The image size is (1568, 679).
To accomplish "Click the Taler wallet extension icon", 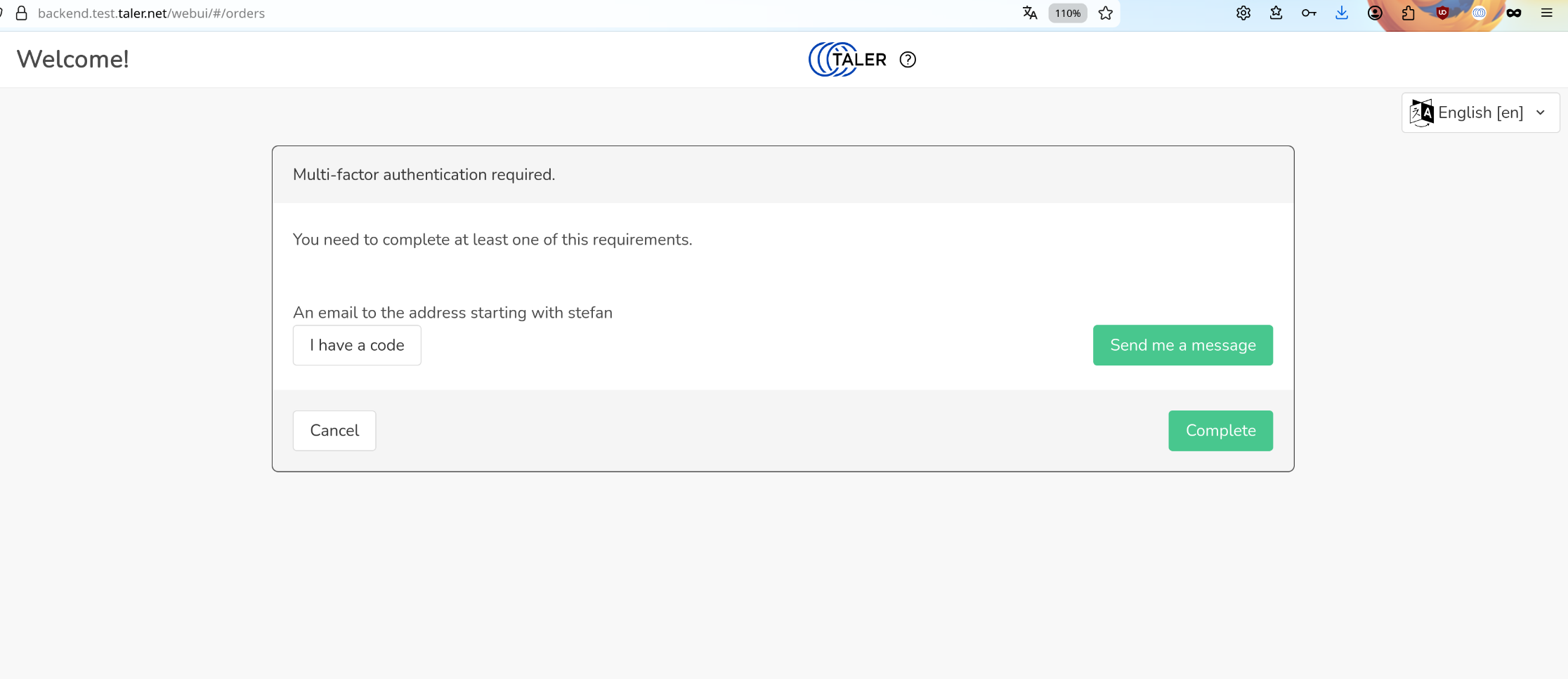I will coord(1479,13).
